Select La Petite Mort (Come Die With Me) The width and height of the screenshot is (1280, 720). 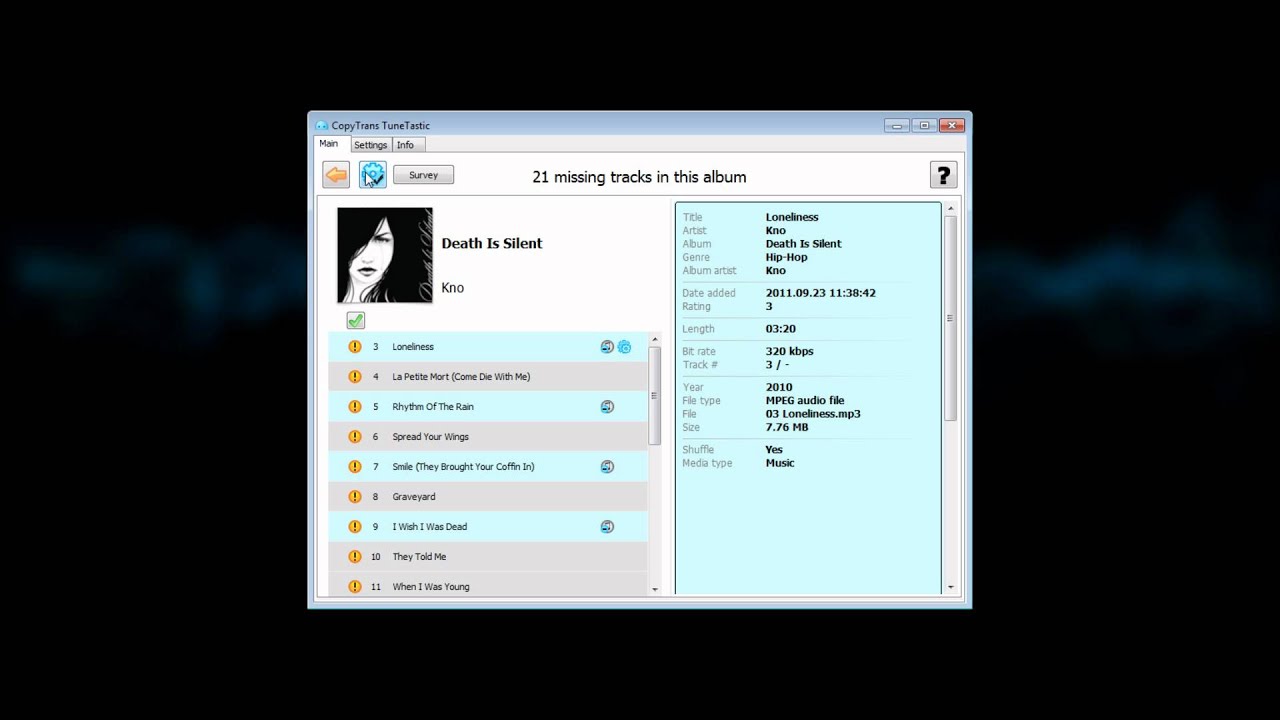pyautogui.click(x=488, y=377)
